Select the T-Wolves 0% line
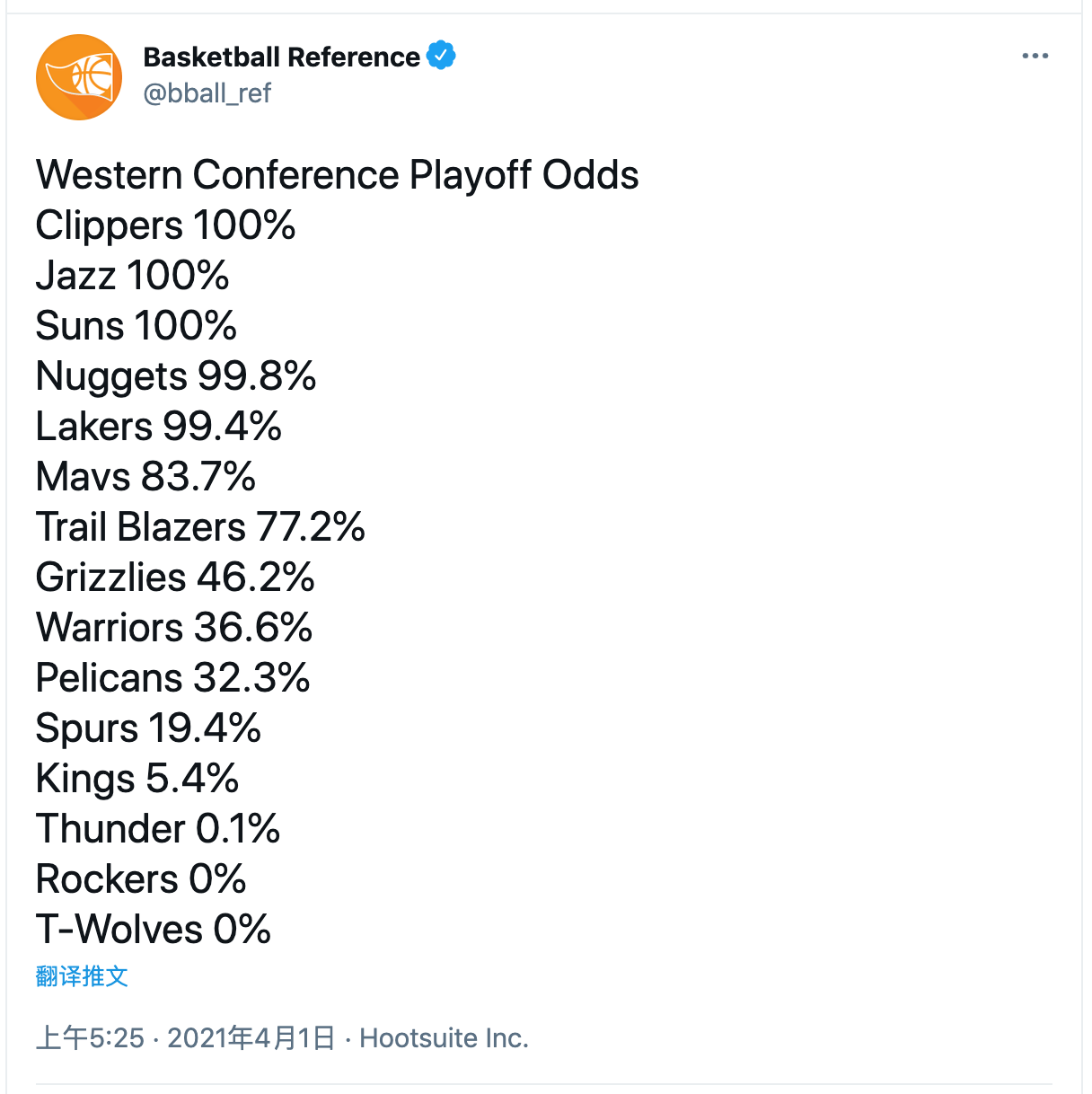 click(x=154, y=930)
